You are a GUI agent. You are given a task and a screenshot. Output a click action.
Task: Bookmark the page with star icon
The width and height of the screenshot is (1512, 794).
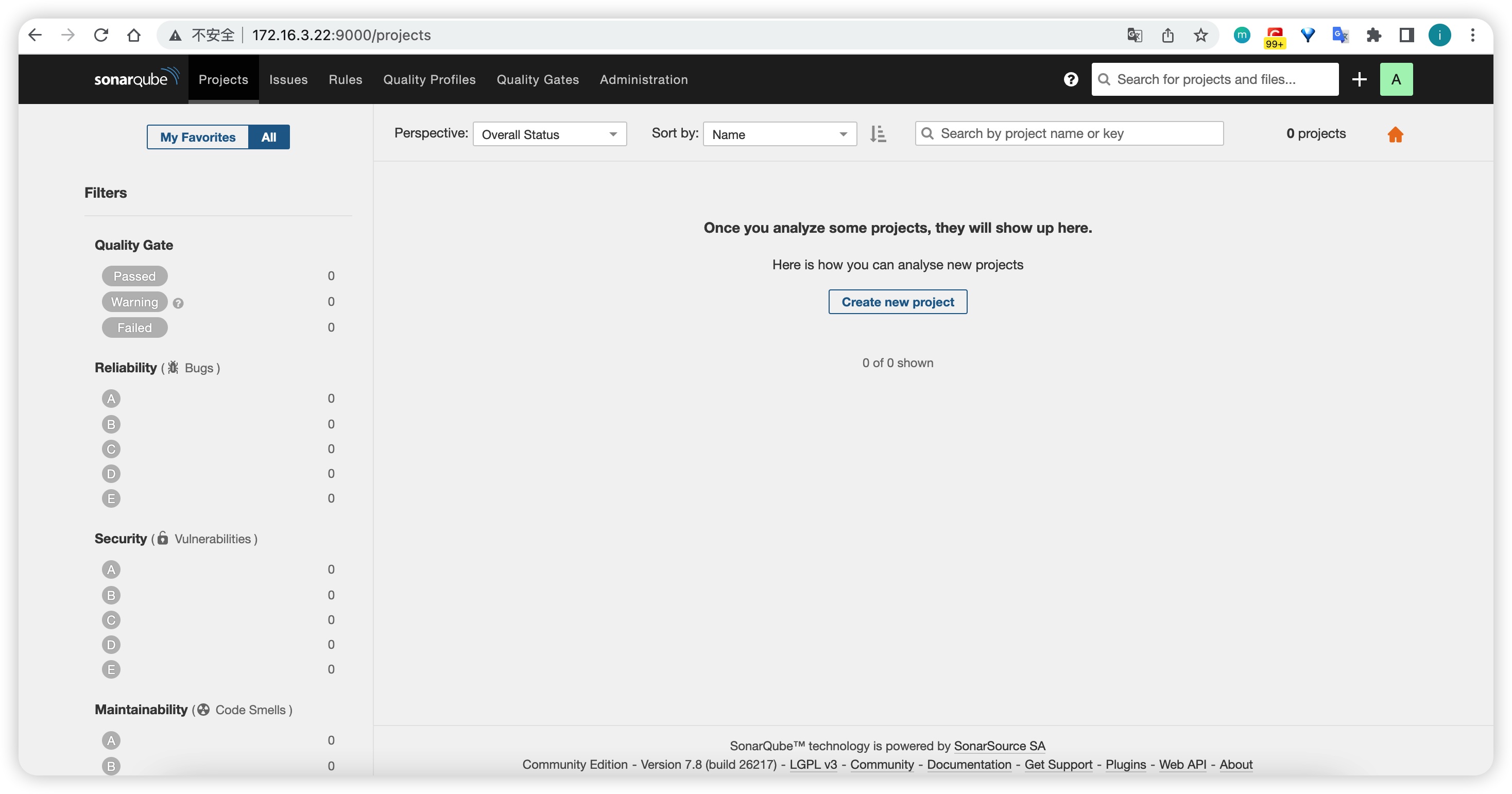click(x=1200, y=35)
